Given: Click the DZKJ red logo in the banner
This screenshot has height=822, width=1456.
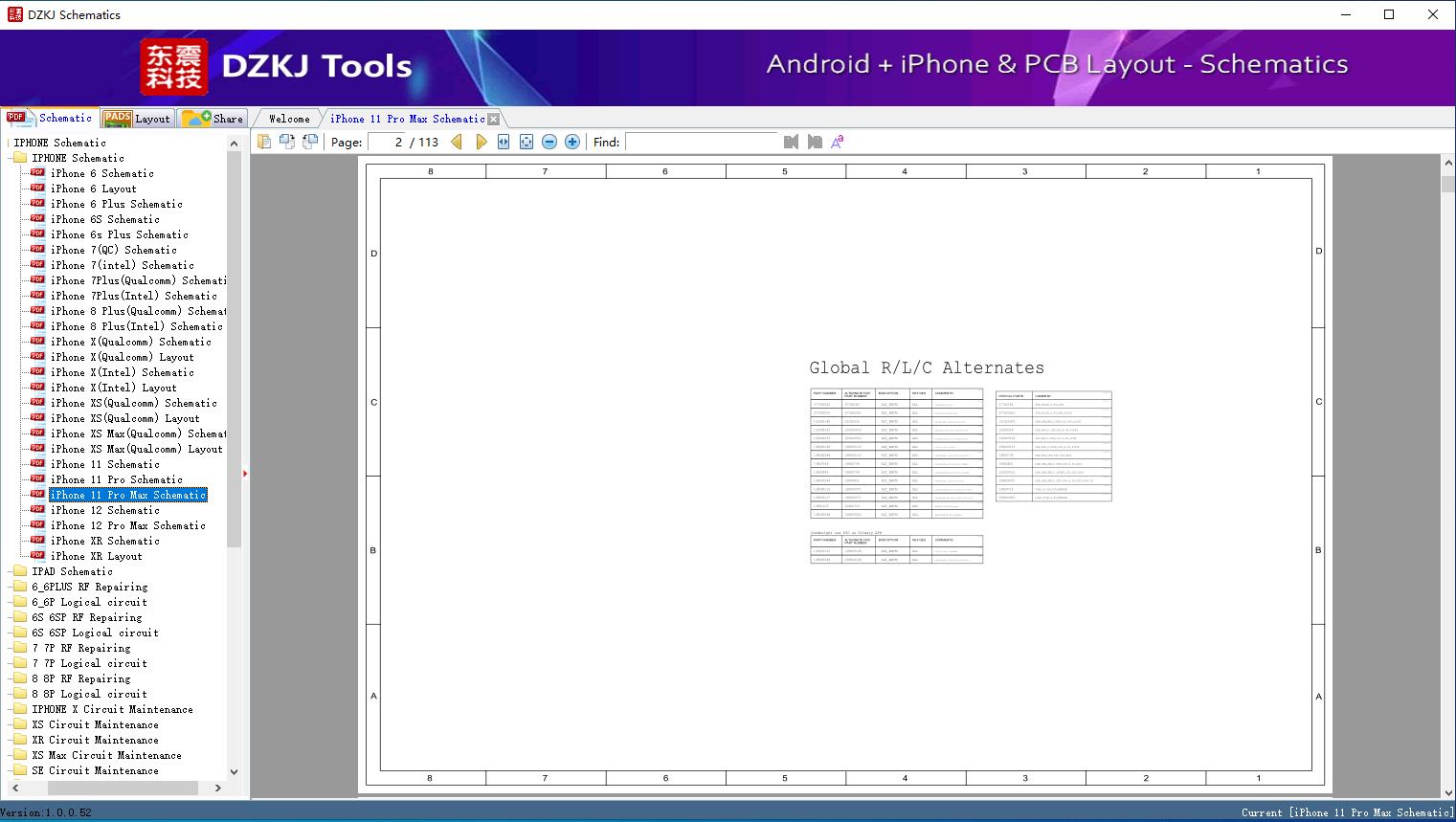Looking at the screenshot, I should [x=174, y=67].
